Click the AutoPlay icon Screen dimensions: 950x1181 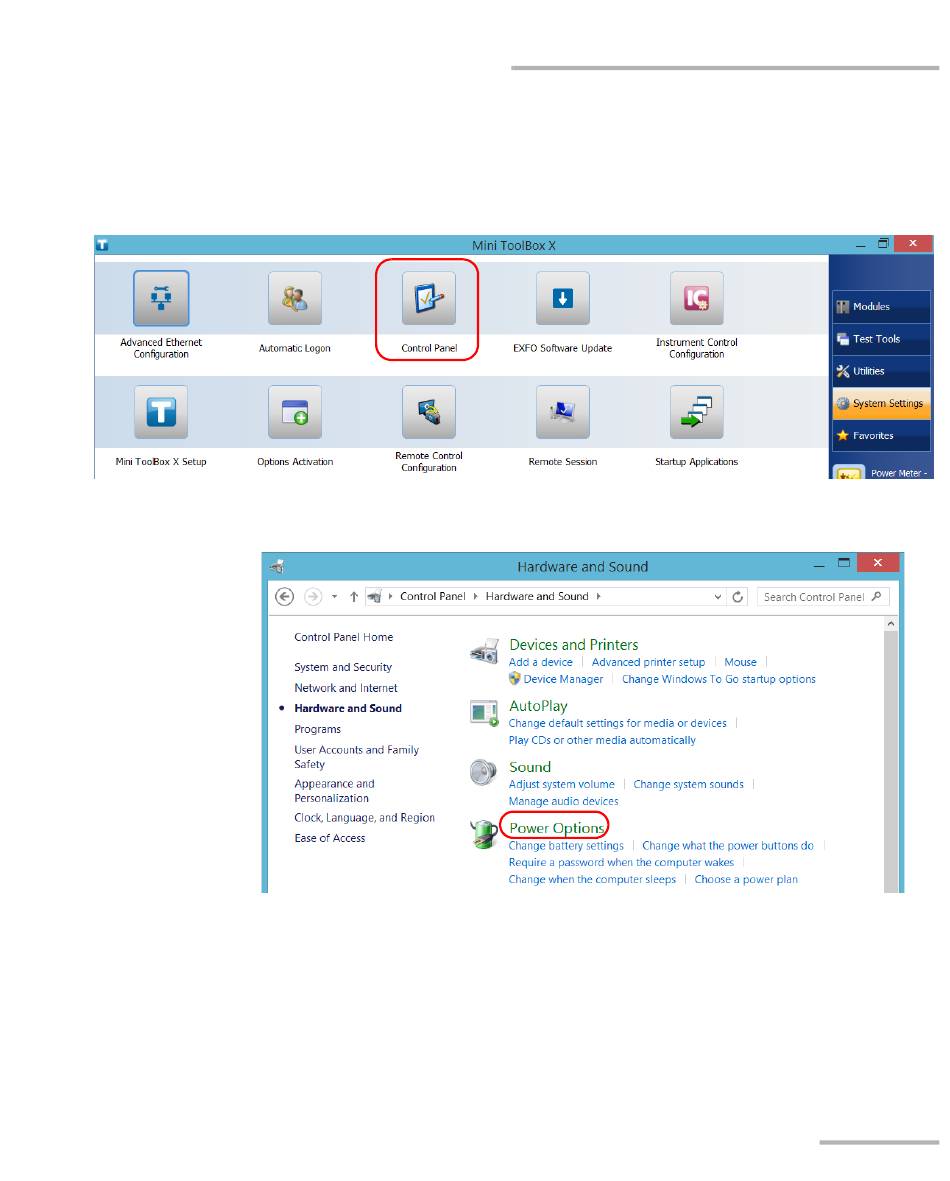coord(484,713)
